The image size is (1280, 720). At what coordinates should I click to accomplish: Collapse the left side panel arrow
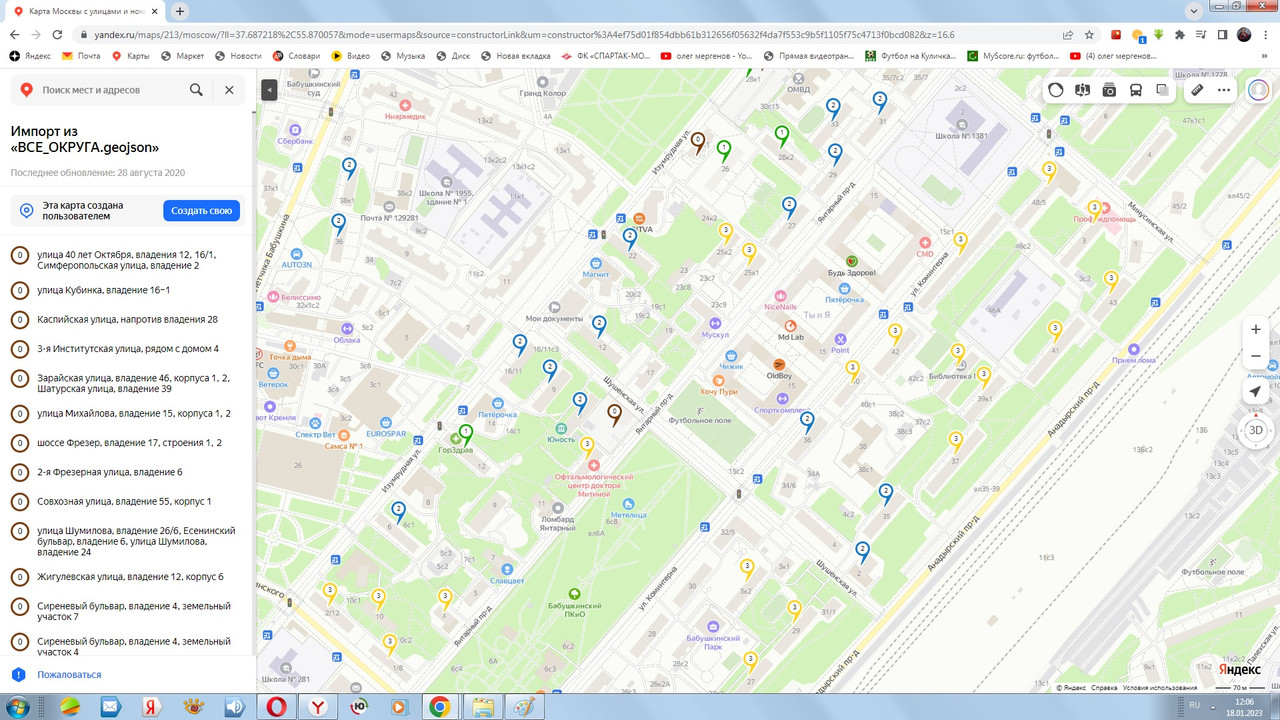pyautogui.click(x=268, y=90)
